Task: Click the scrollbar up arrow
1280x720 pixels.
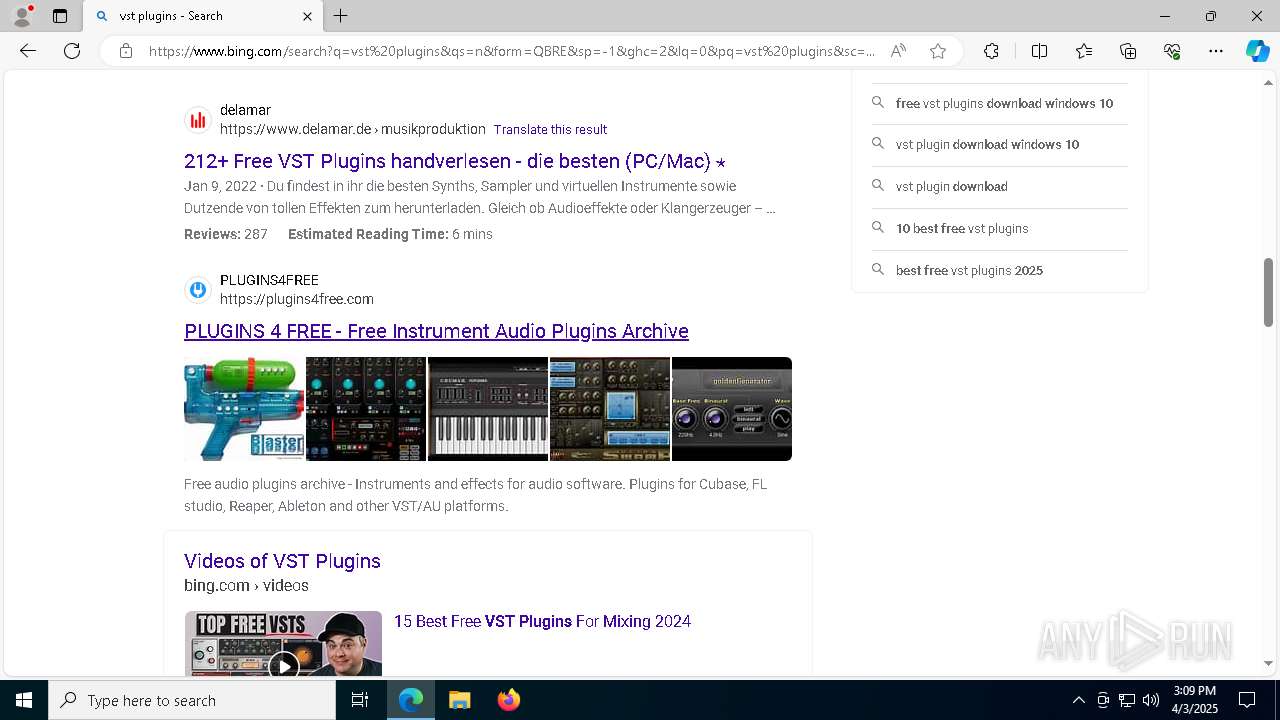Action: [x=1269, y=82]
